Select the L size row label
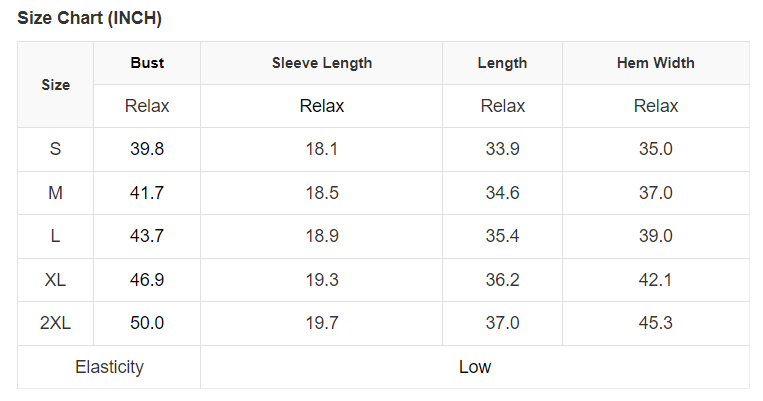Image resolution: width=763 pixels, height=401 pixels. [55, 236]
